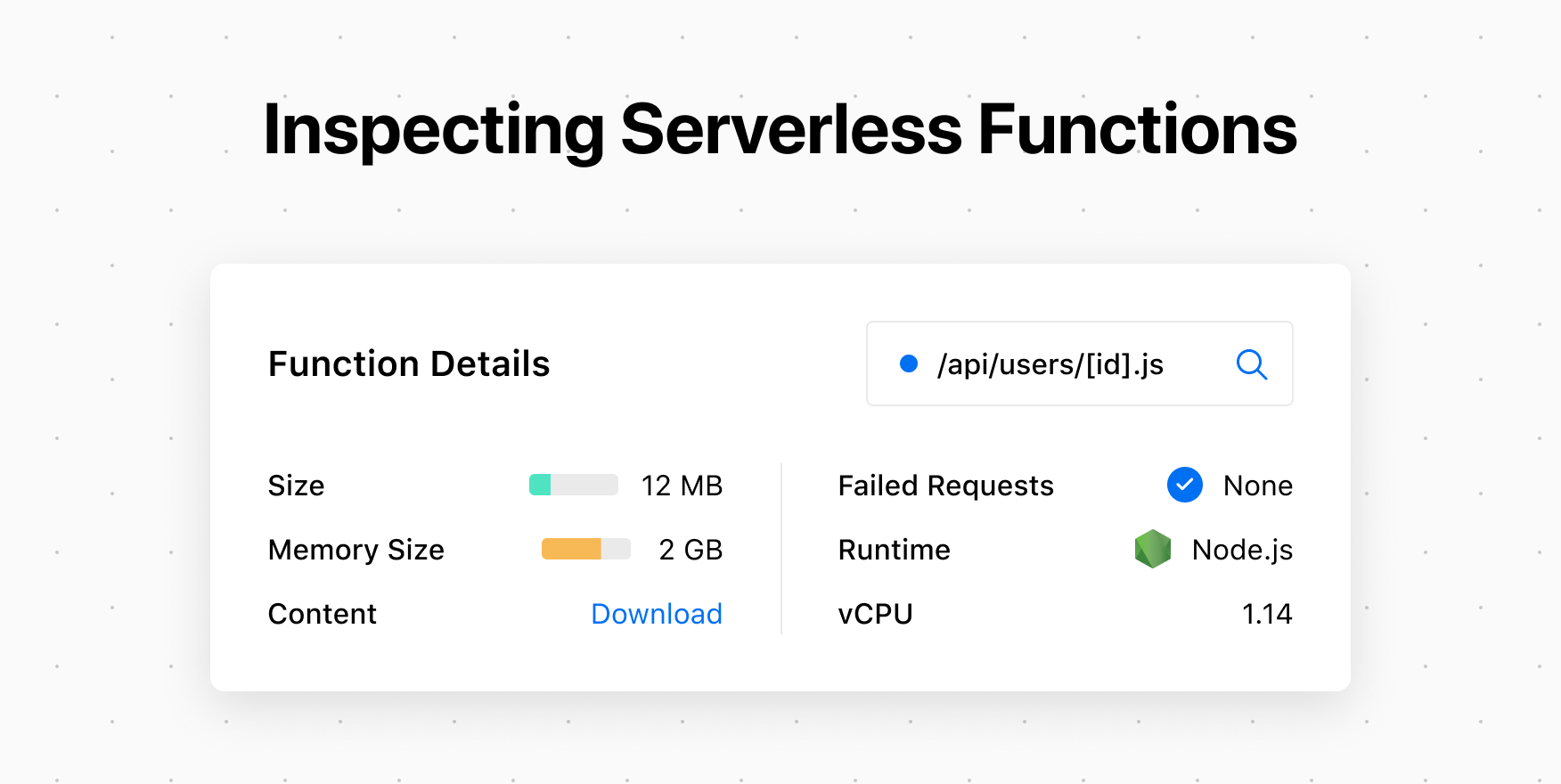Click the teal Size usage bar
The width and height of the screenshot is (1561, 784).
coord(573,485)
